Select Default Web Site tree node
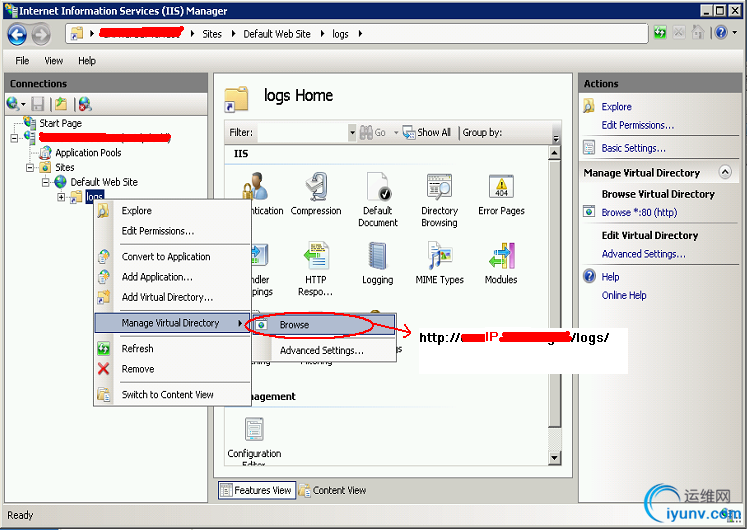The height and width of the screenshot is (530, 747). [104, 182]
